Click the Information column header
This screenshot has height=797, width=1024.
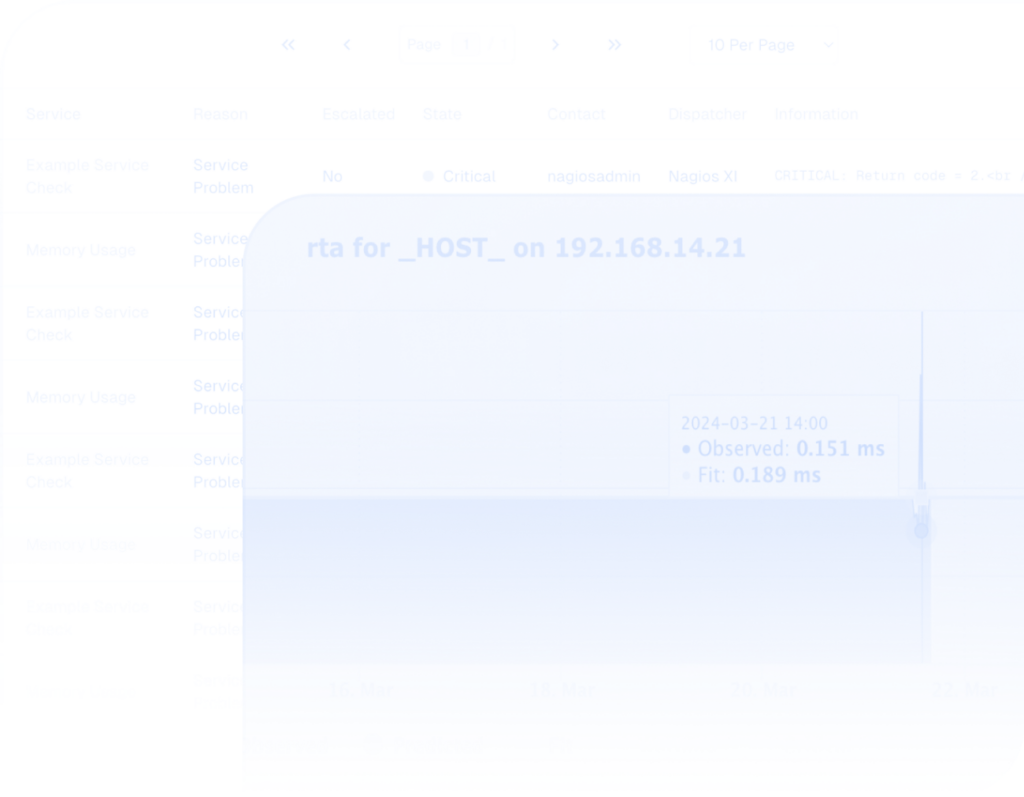[x=816, y=114]
